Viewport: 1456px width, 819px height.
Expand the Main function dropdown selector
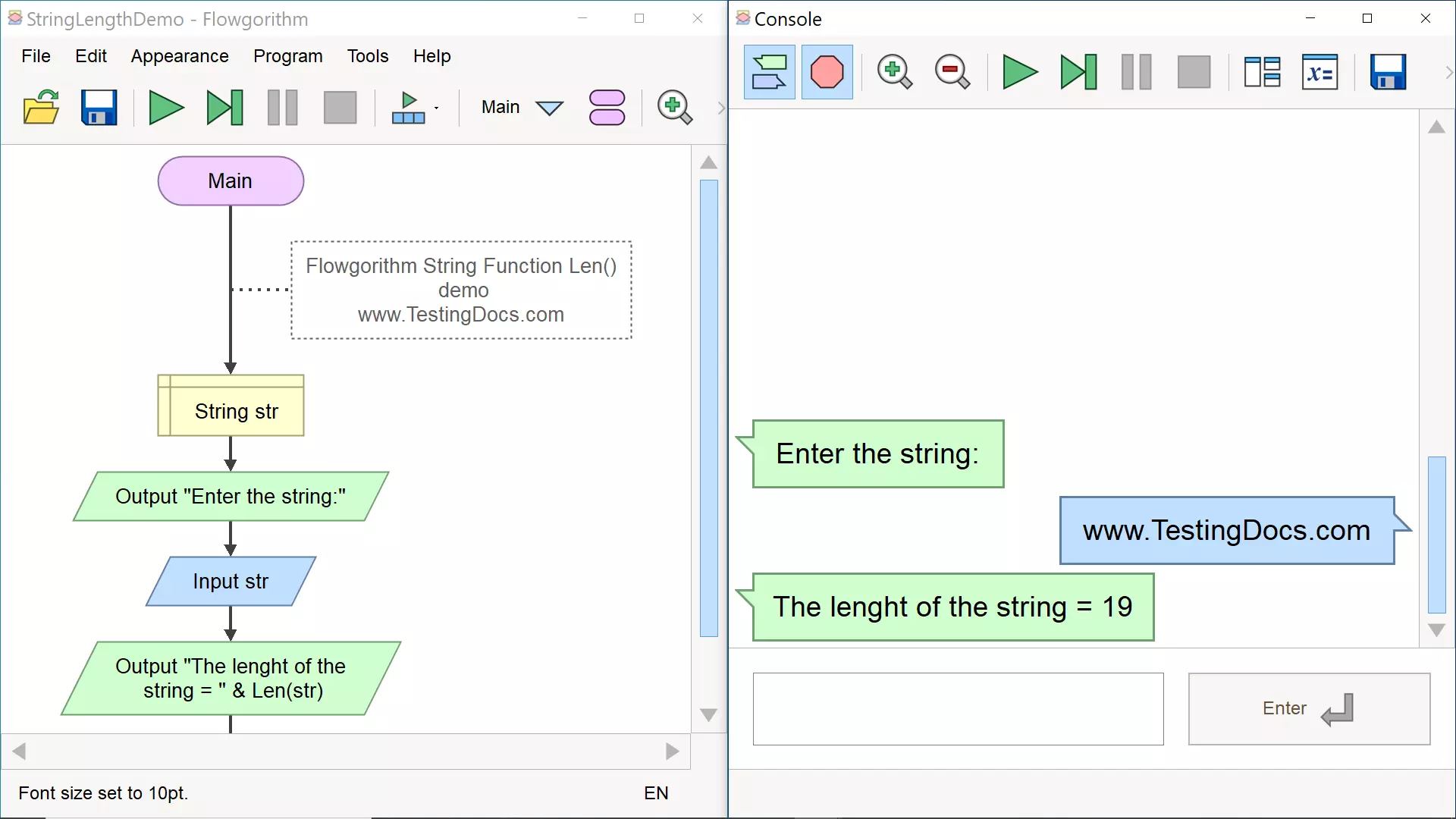click(x=550, y=107)
